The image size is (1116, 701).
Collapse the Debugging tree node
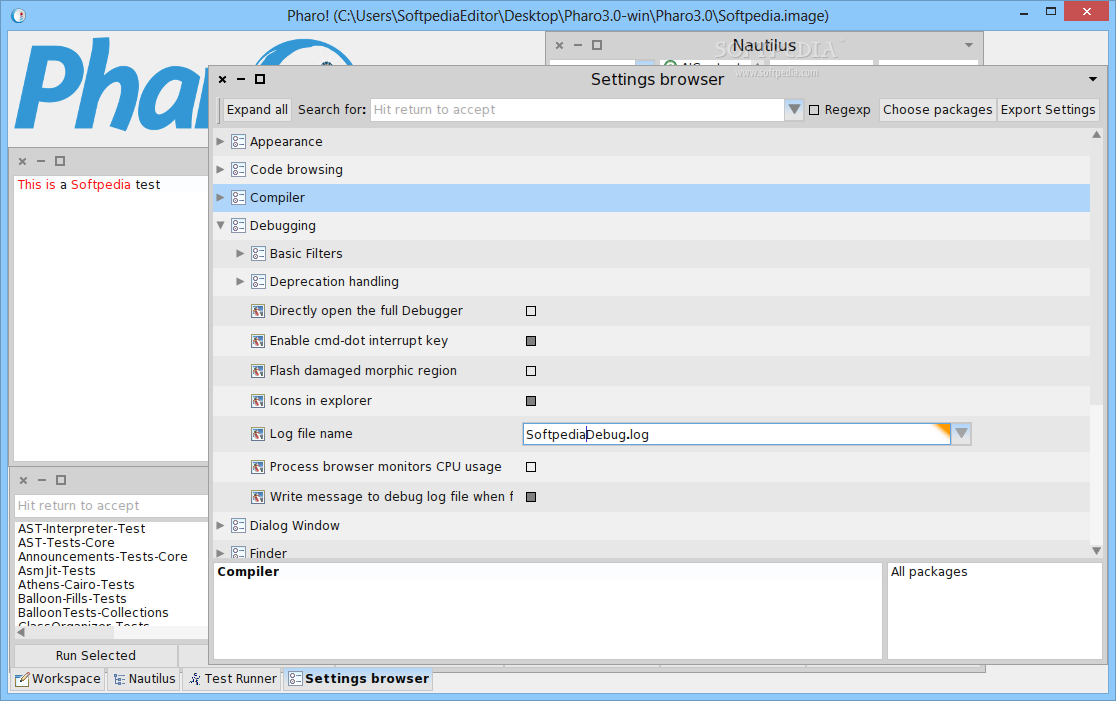[x=220, y=226]
